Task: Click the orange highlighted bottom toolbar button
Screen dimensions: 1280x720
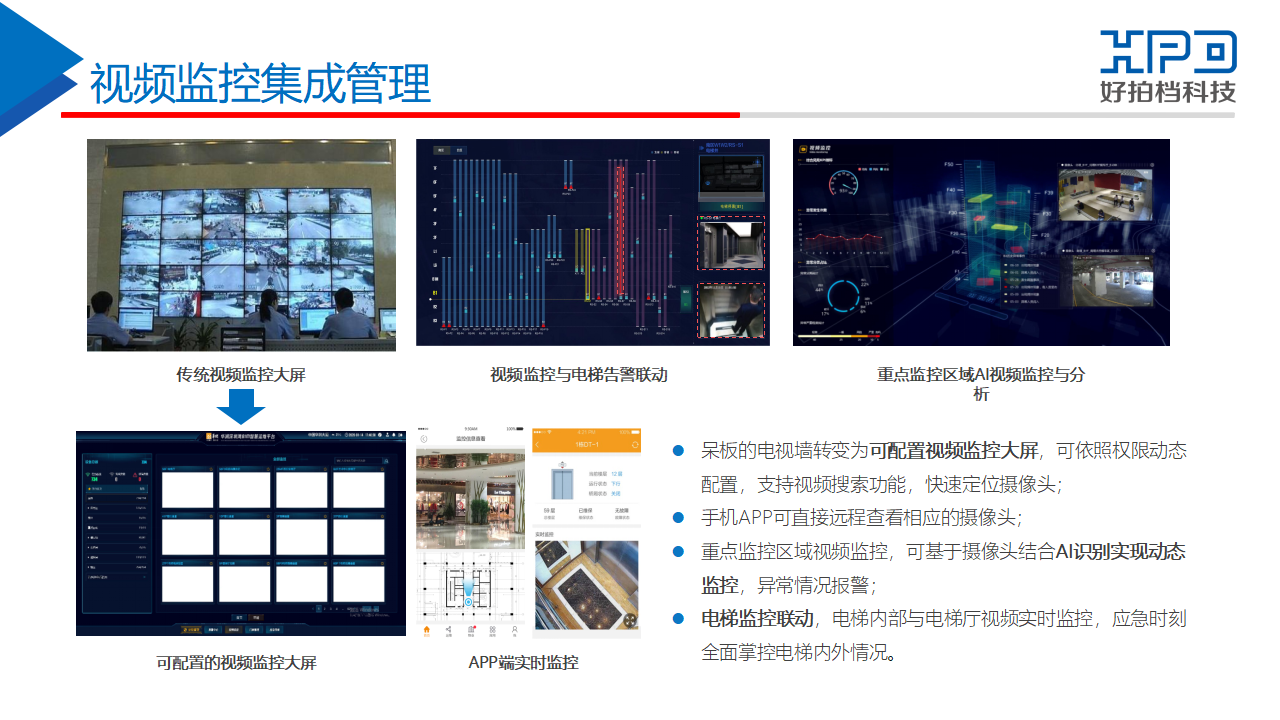Action: click(190, 630)
